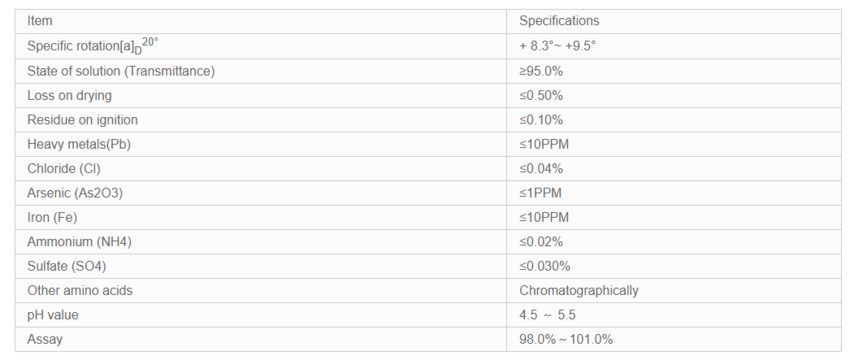This screenshot has width=859, height=360.
Task: Click the "Specifications" column header cell
Action: 674,21
